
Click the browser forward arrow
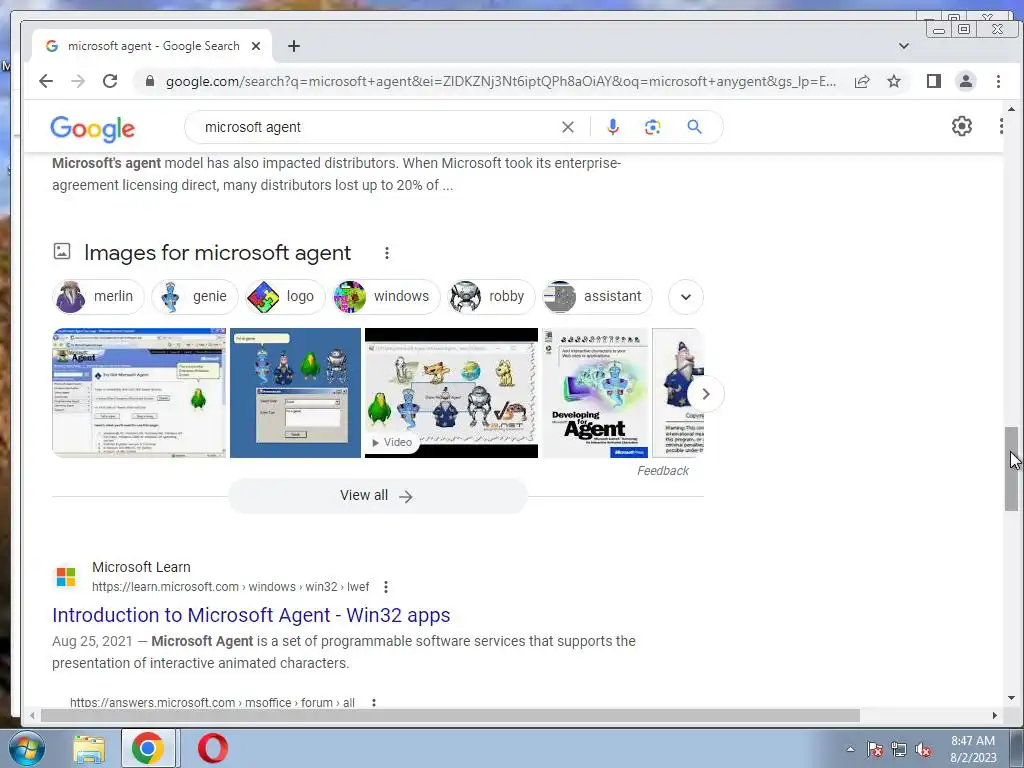click(x=78, y=81)
